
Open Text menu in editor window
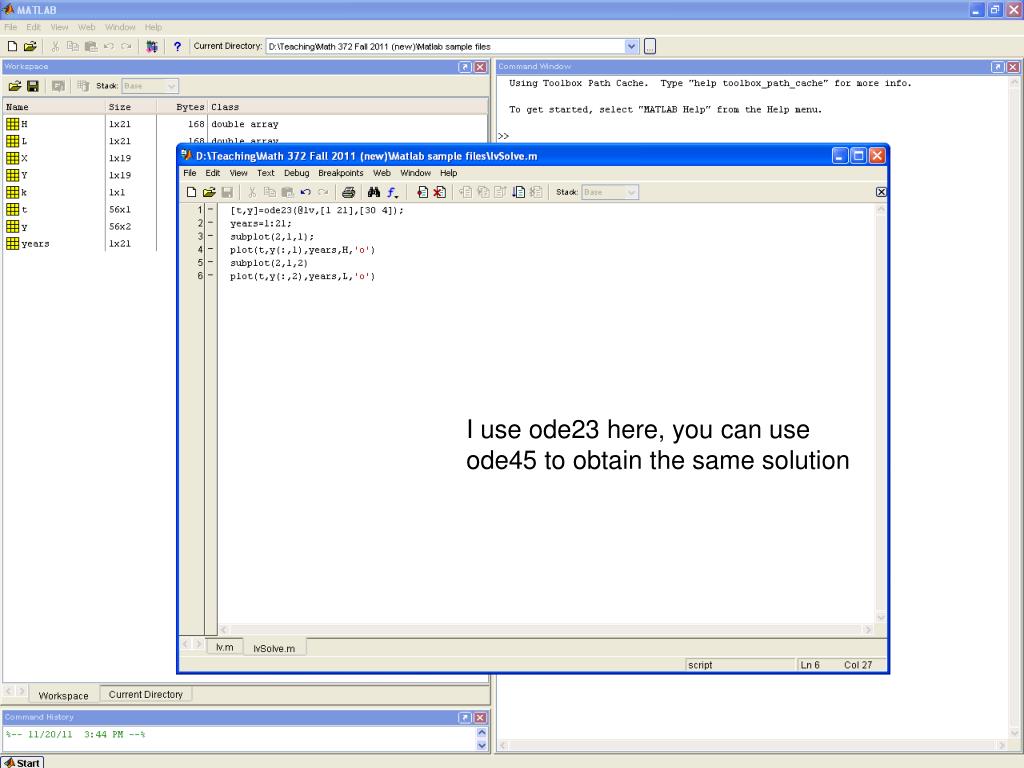[x=265, y=173]
